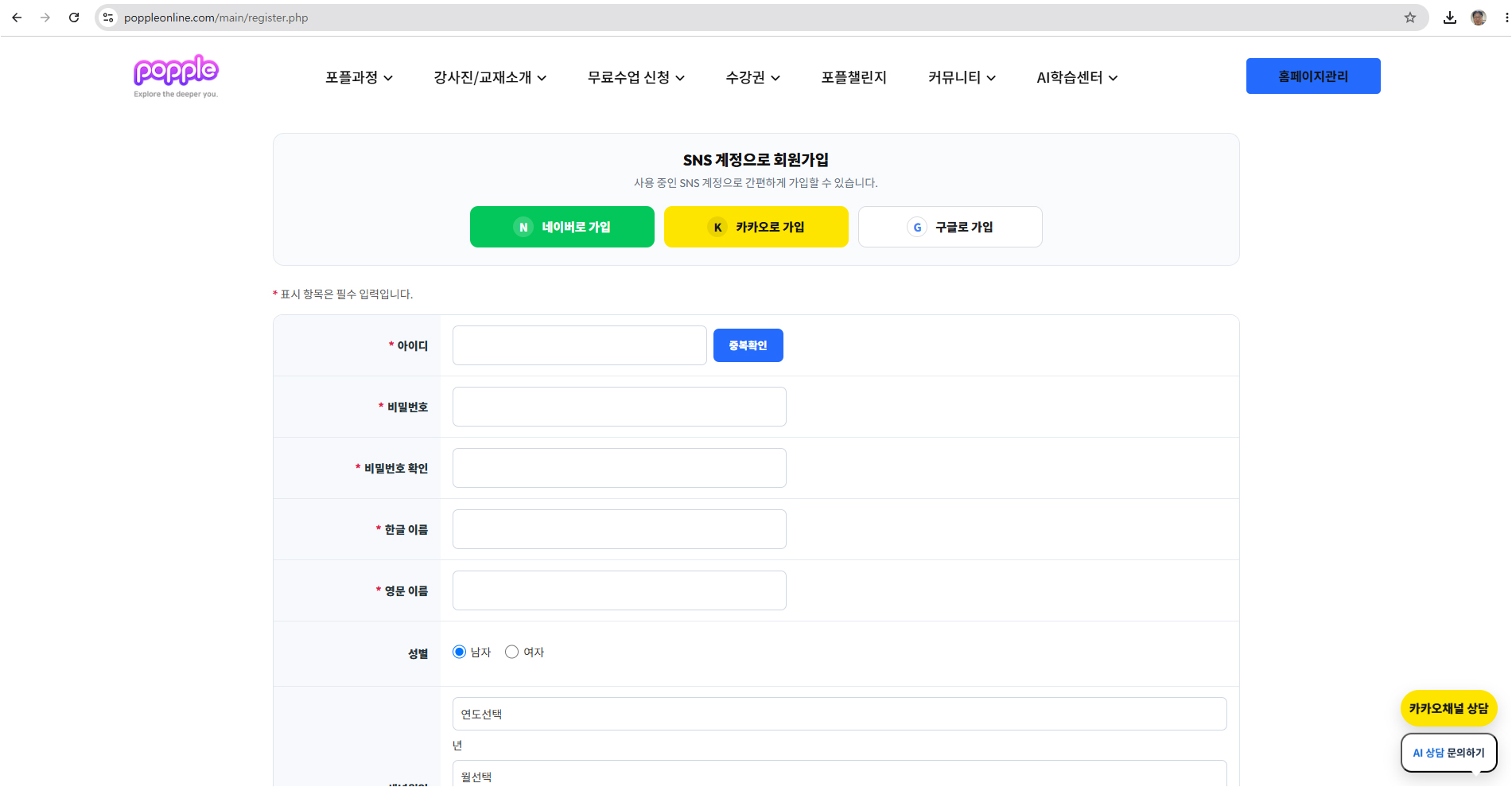Click the 카카오로 가입 button

756,227
